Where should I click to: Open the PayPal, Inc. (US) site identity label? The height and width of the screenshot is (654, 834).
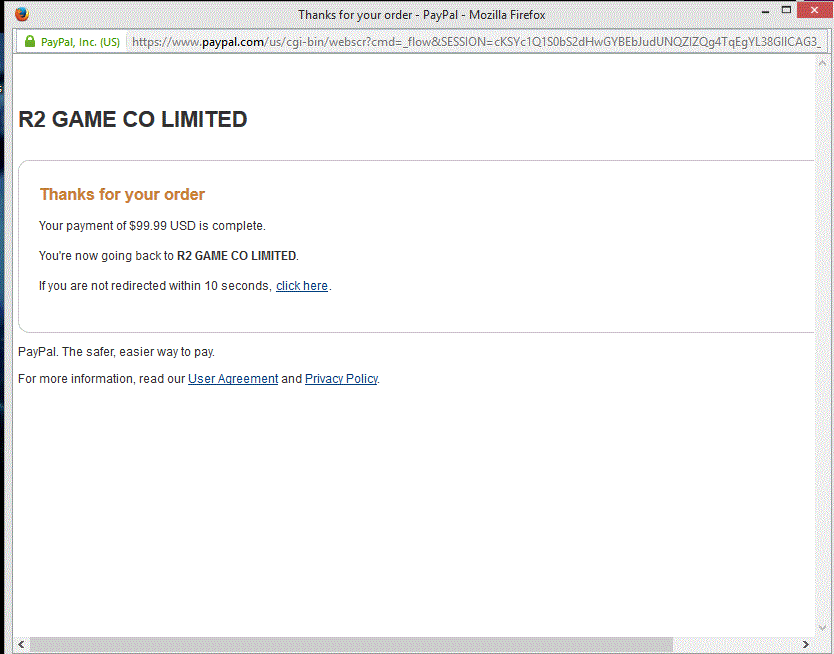point(79,42)
